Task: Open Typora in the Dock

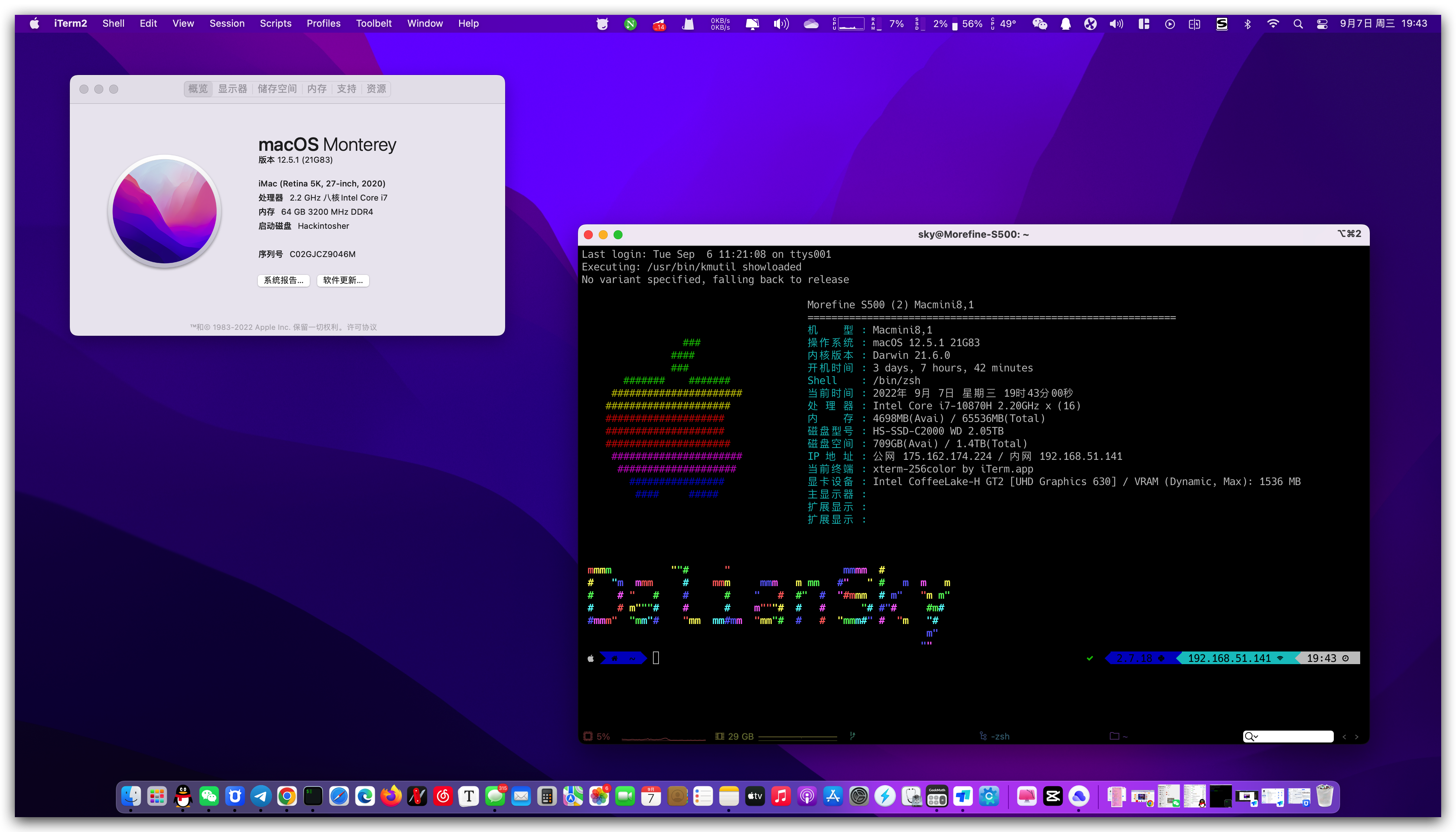Action: (469, 796)
